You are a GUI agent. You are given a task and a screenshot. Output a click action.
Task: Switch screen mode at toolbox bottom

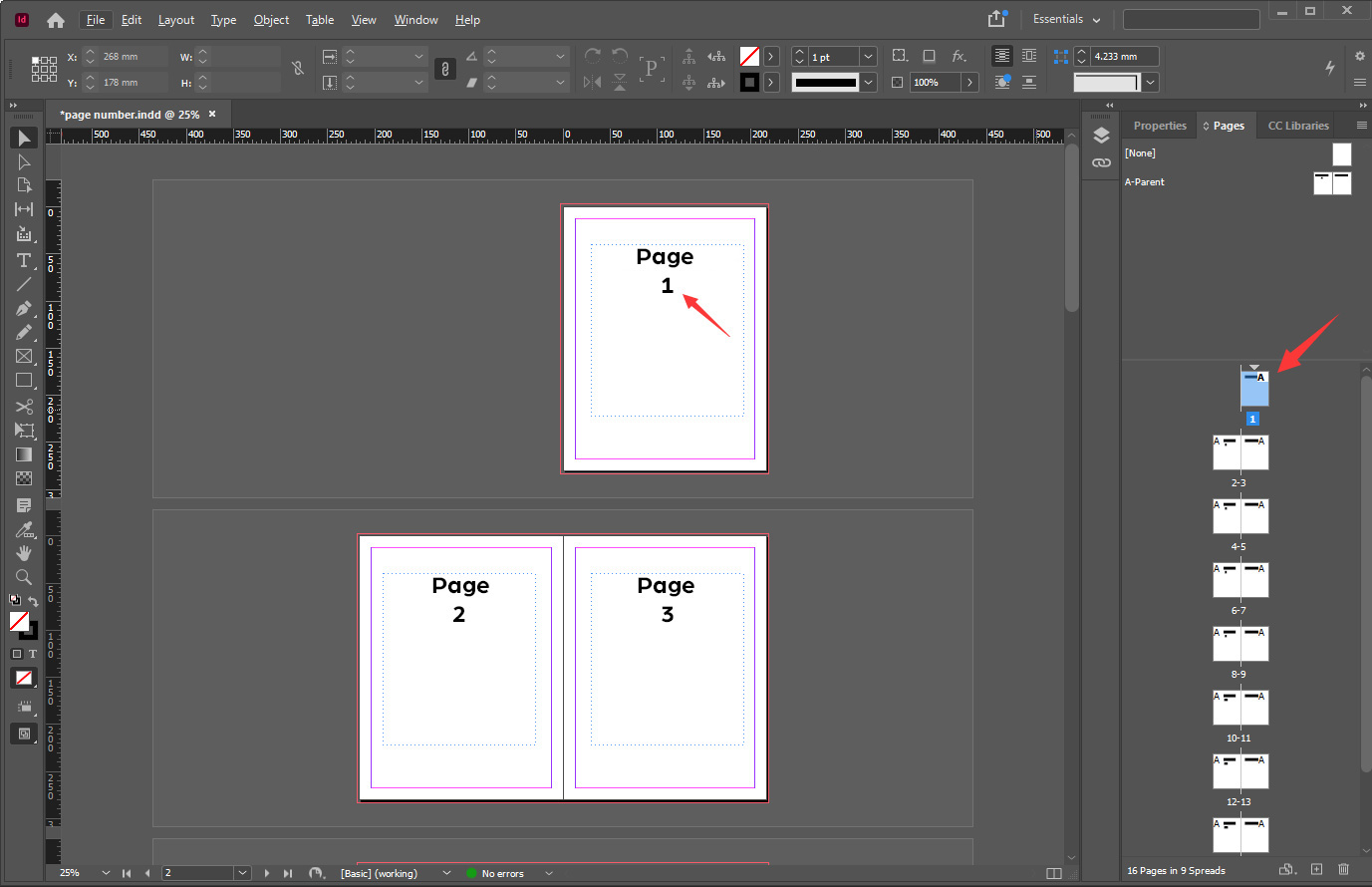24,734
